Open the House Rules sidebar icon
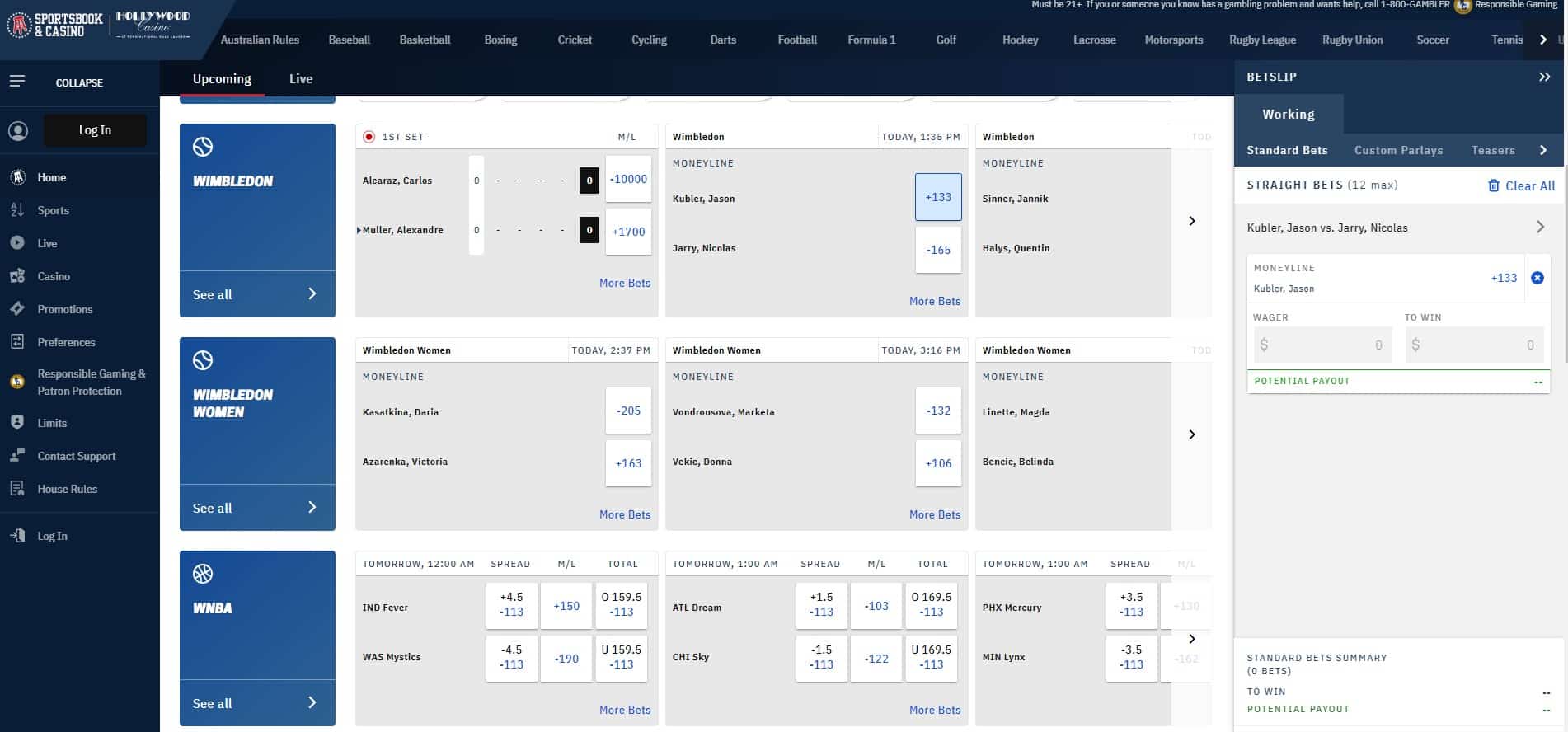 [17, 489]
